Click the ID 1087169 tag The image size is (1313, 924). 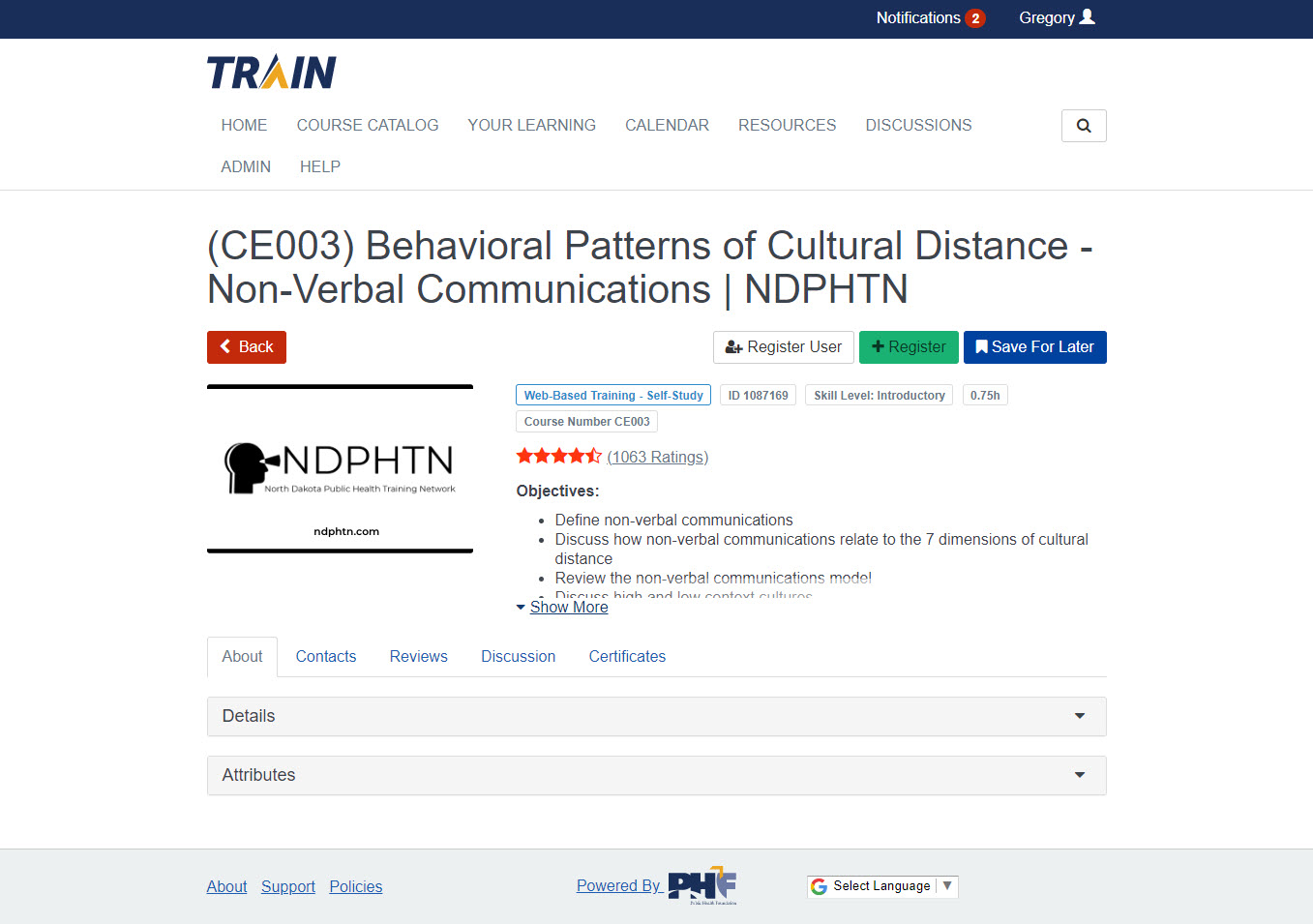tap(759, 395)
